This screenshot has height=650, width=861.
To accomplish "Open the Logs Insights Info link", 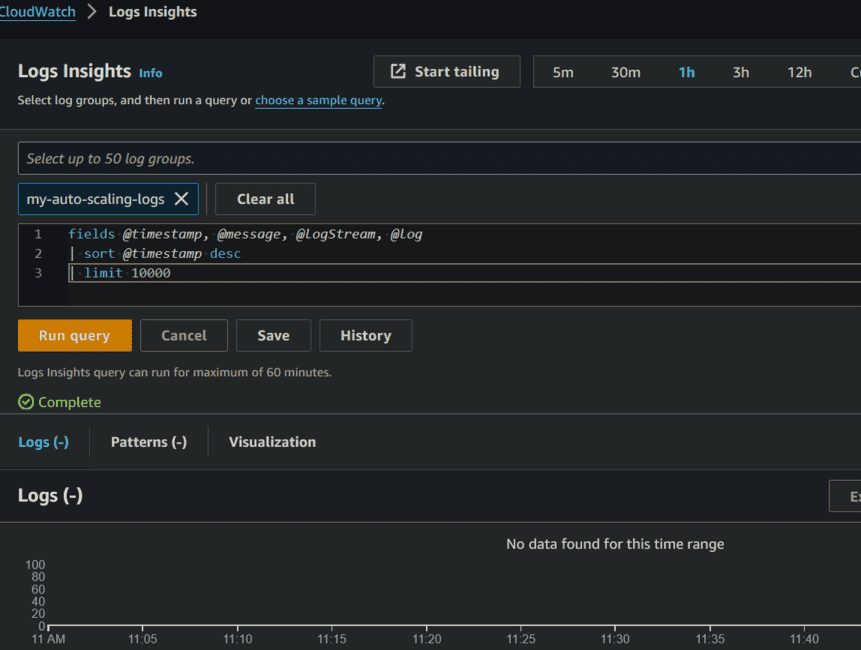I will click(x=150, y=73).
